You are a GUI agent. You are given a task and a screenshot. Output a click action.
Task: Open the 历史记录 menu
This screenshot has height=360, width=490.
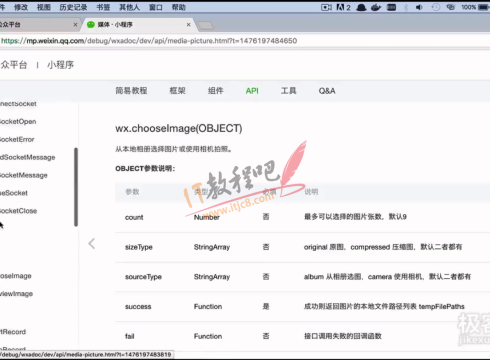[73, 7]
